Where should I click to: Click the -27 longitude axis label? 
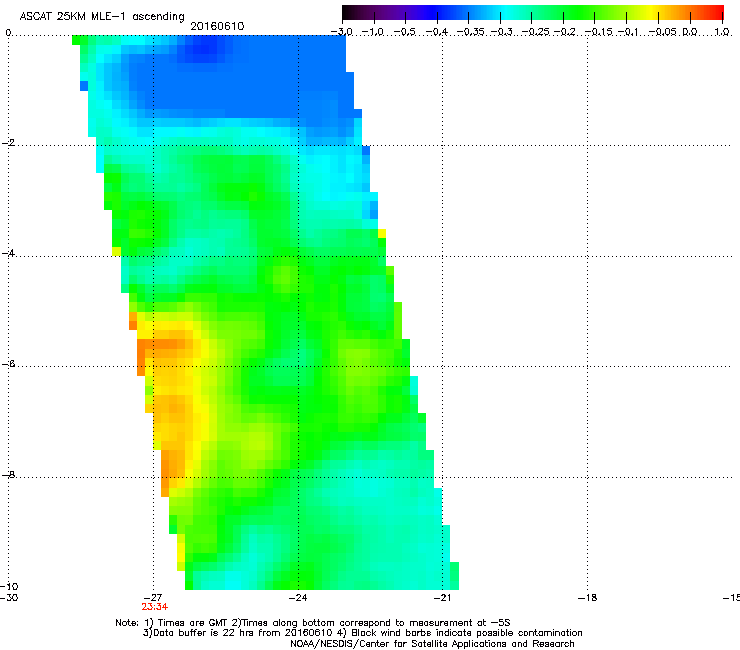(x=153, y=598)
